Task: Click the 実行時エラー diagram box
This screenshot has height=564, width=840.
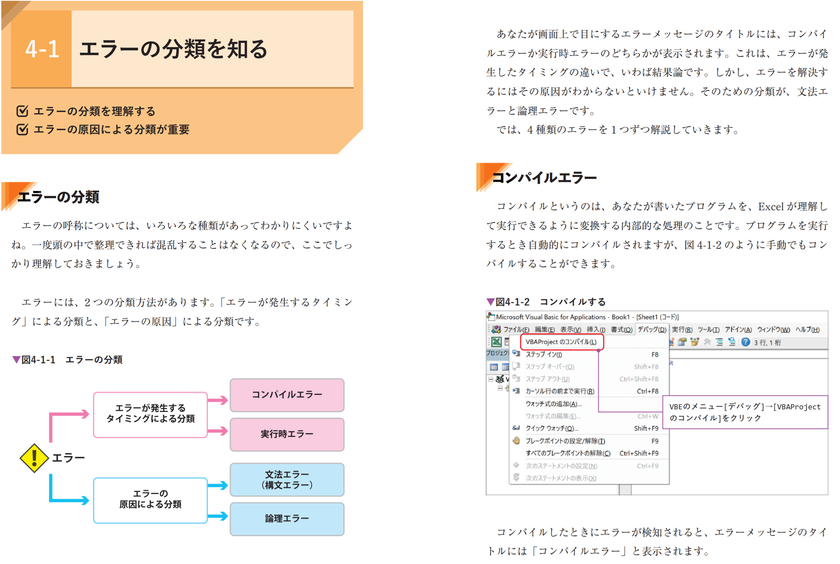Action: point(287,434)
